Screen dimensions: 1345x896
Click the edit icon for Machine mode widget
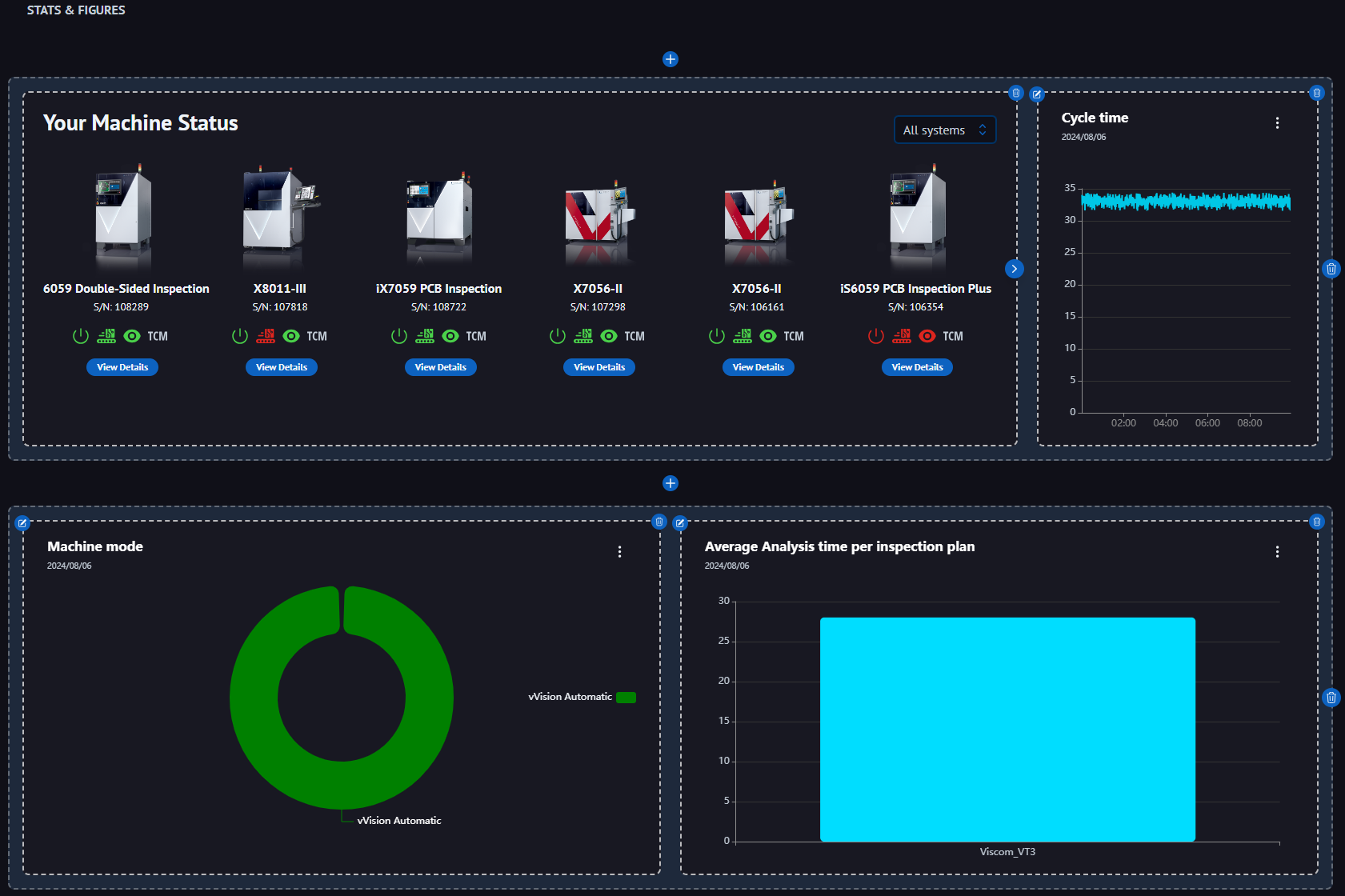[x=22, y=523]
